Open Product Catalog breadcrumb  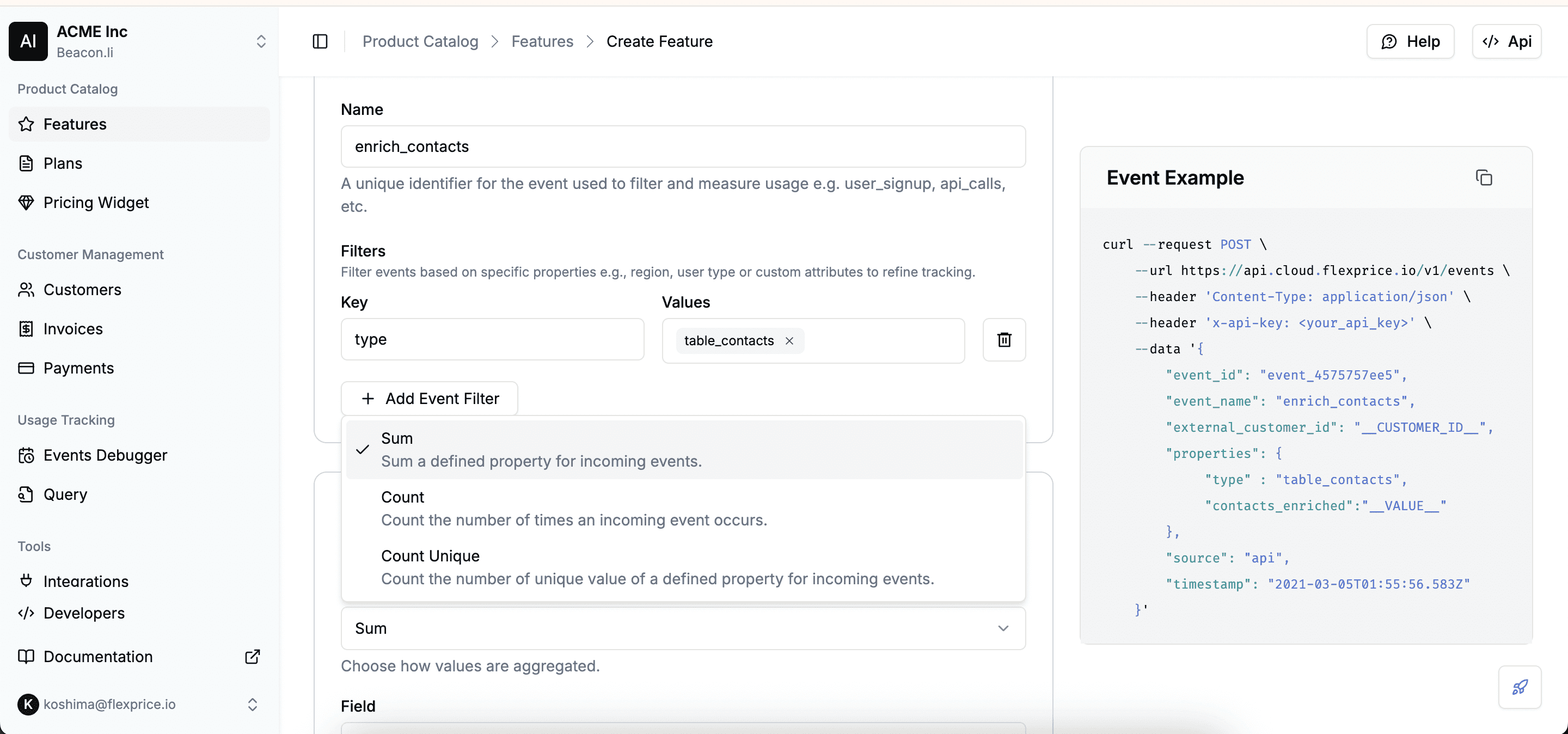[420, 41]
